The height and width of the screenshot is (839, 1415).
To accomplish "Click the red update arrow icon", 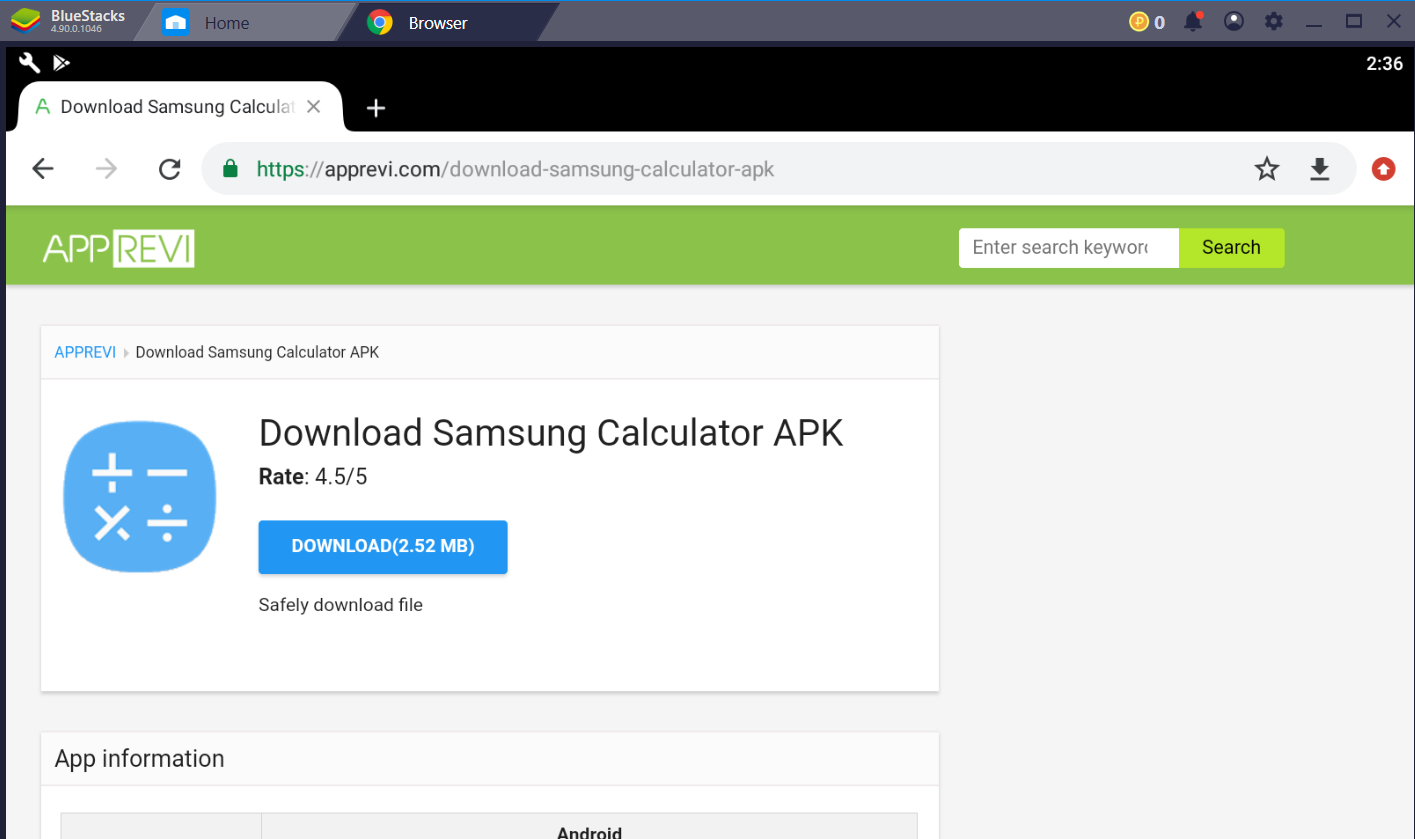I will [1384, 169].
